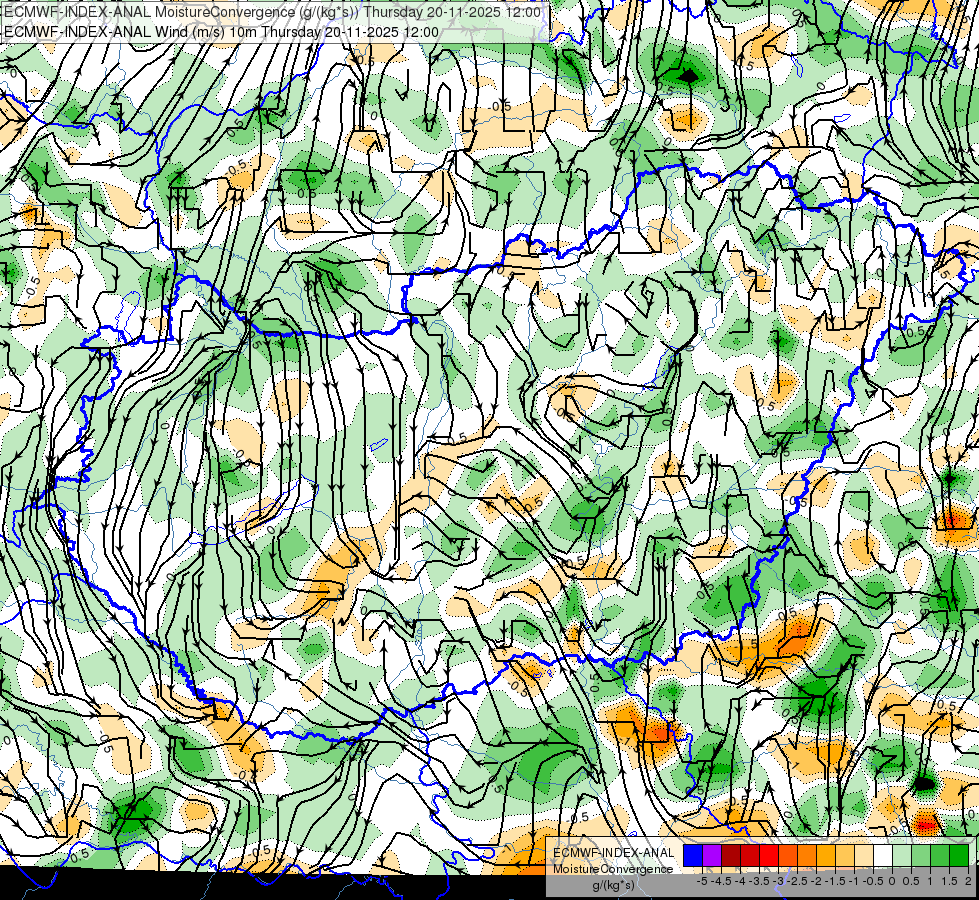Click the light green swatch between 0.5 and 1
This screenshot has width=979, height=900.
(x=921, y=856)
